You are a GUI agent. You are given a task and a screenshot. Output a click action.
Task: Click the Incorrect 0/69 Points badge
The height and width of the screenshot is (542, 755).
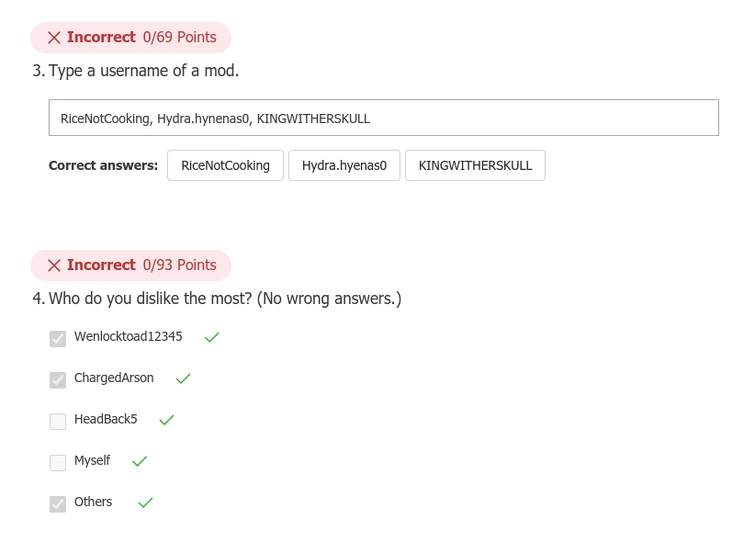(x=131, y=38)
